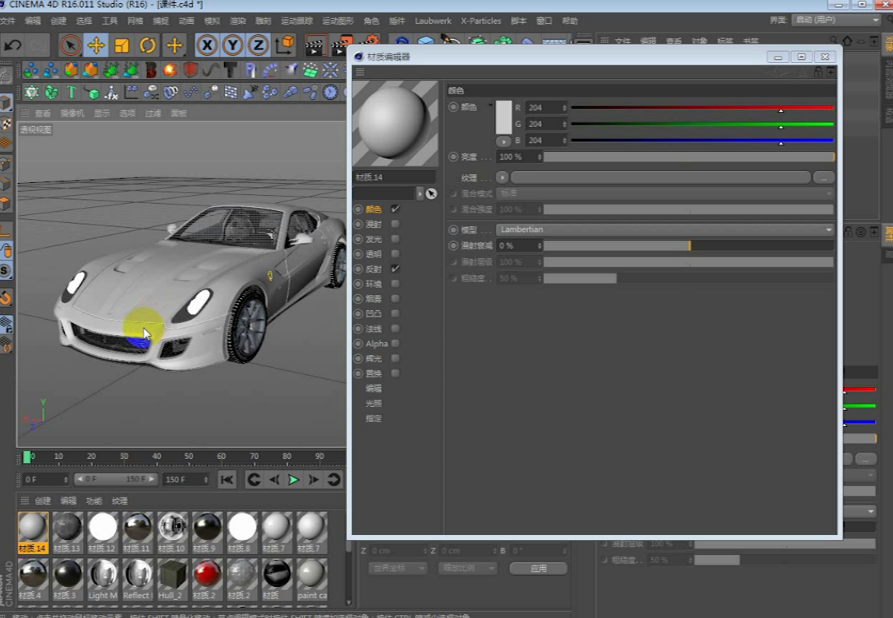This screenshot has width=893, height=618.
Task: Click the texture browse ... button
Action: (824, 178)
